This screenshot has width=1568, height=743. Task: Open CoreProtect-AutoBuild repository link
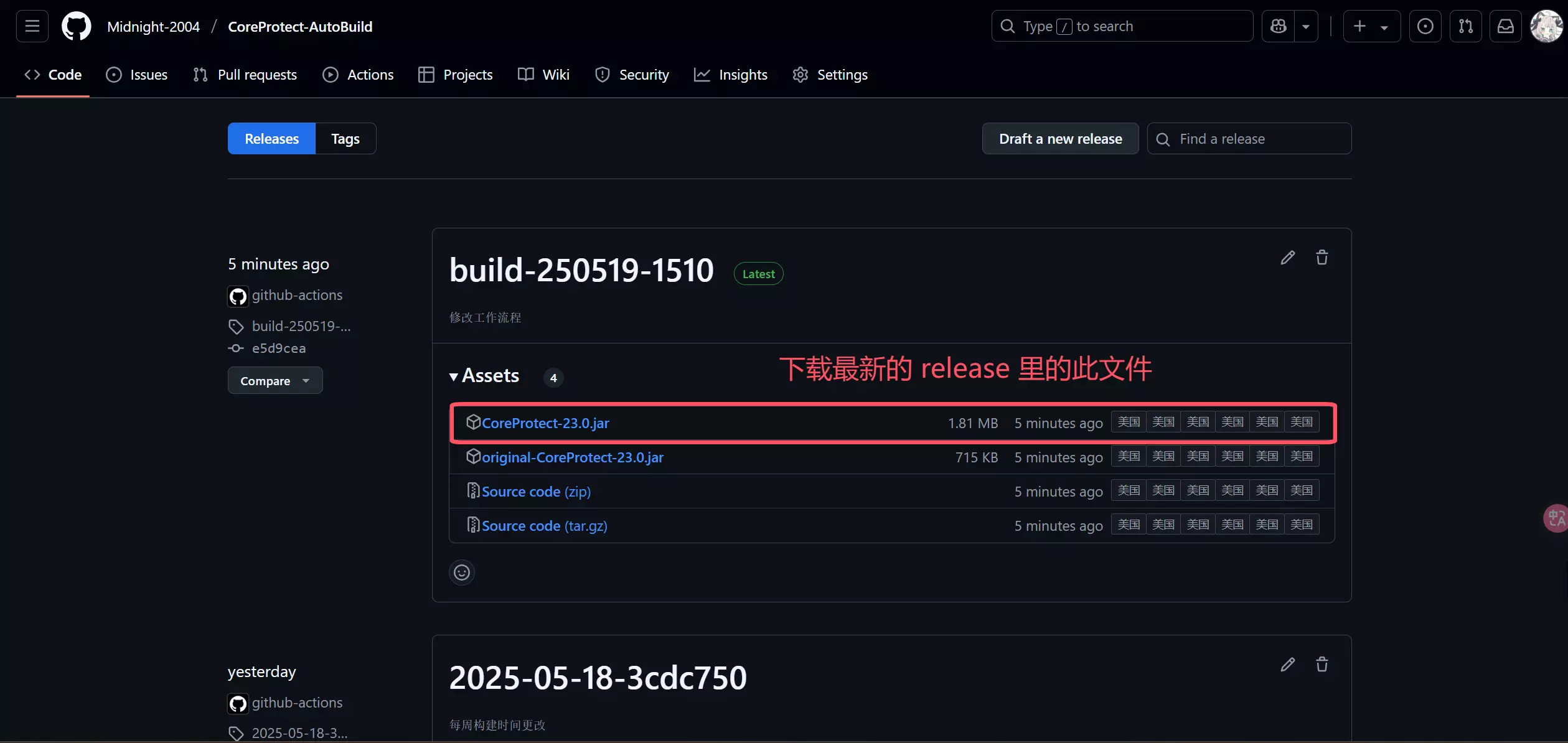point(300,26)
